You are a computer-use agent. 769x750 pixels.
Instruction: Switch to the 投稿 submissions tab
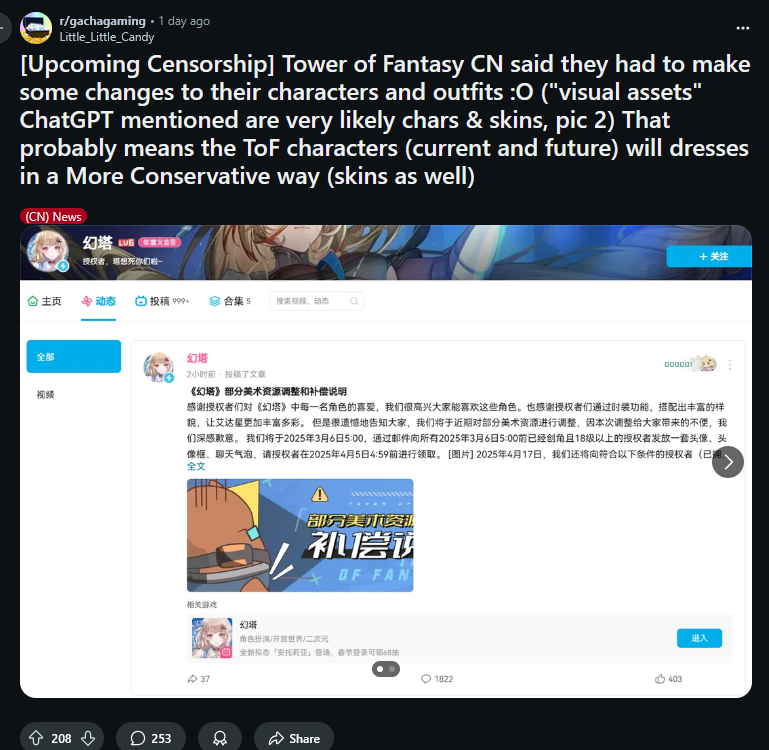[162, 301]
